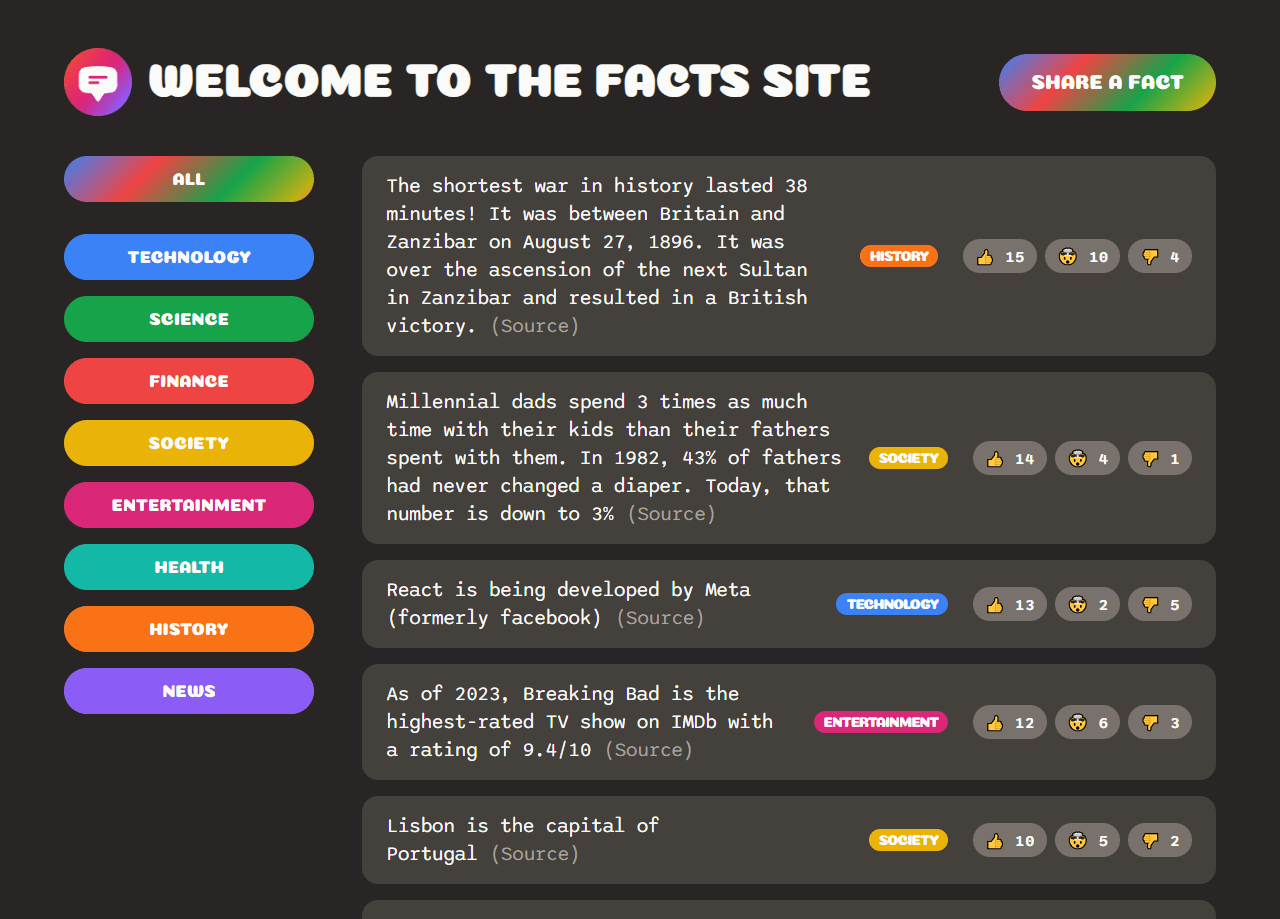Viewport: 1280px width, 919px height.
Task: Click mind-blown vote on the Millennial dads fact
Action: point(1087,458)
